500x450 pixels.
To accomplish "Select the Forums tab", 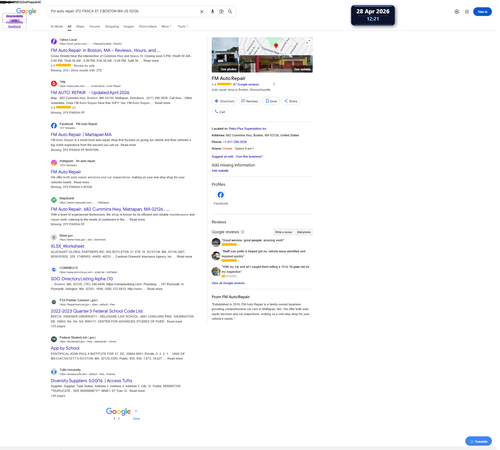I will tap(95, 26).
